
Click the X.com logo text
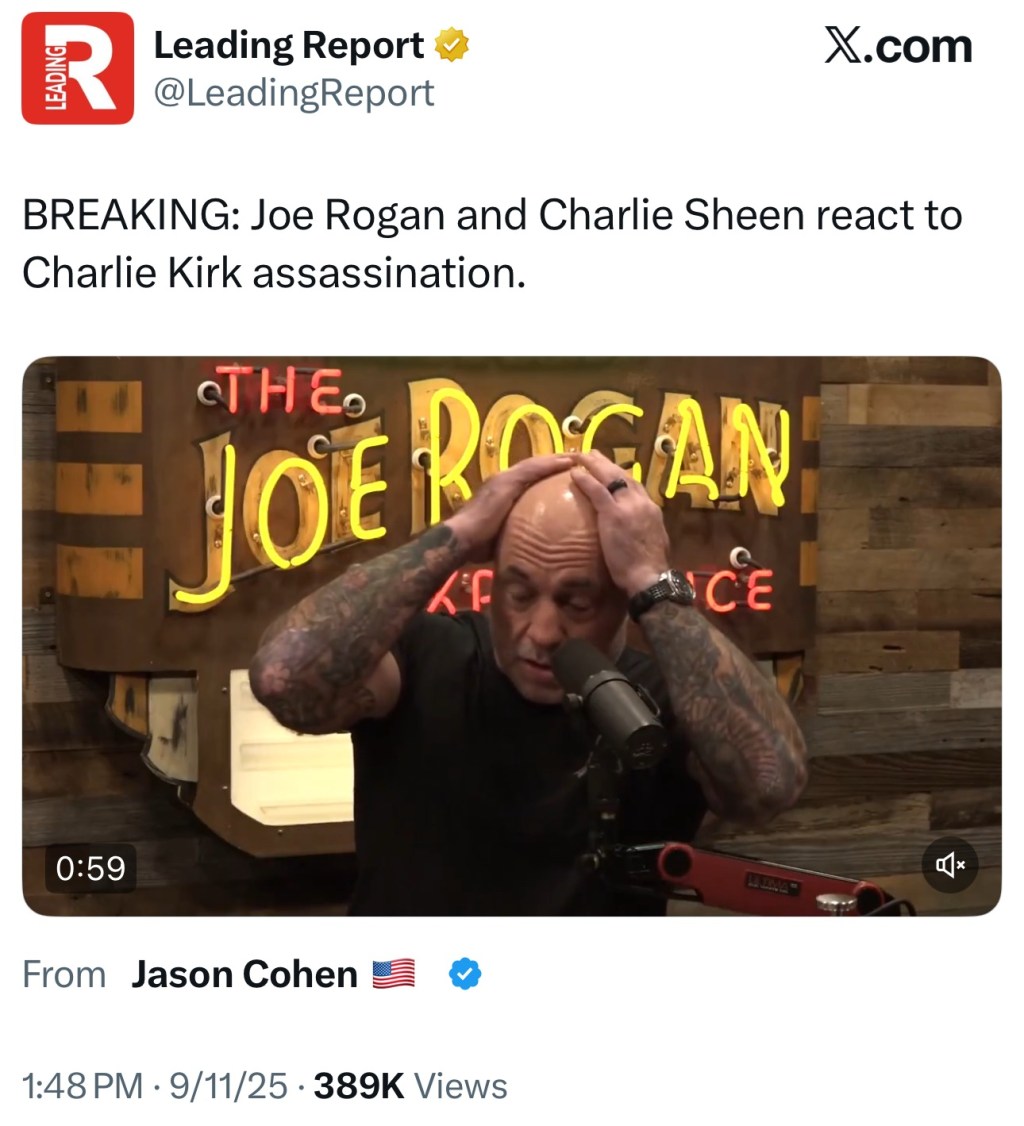(898, 46)
